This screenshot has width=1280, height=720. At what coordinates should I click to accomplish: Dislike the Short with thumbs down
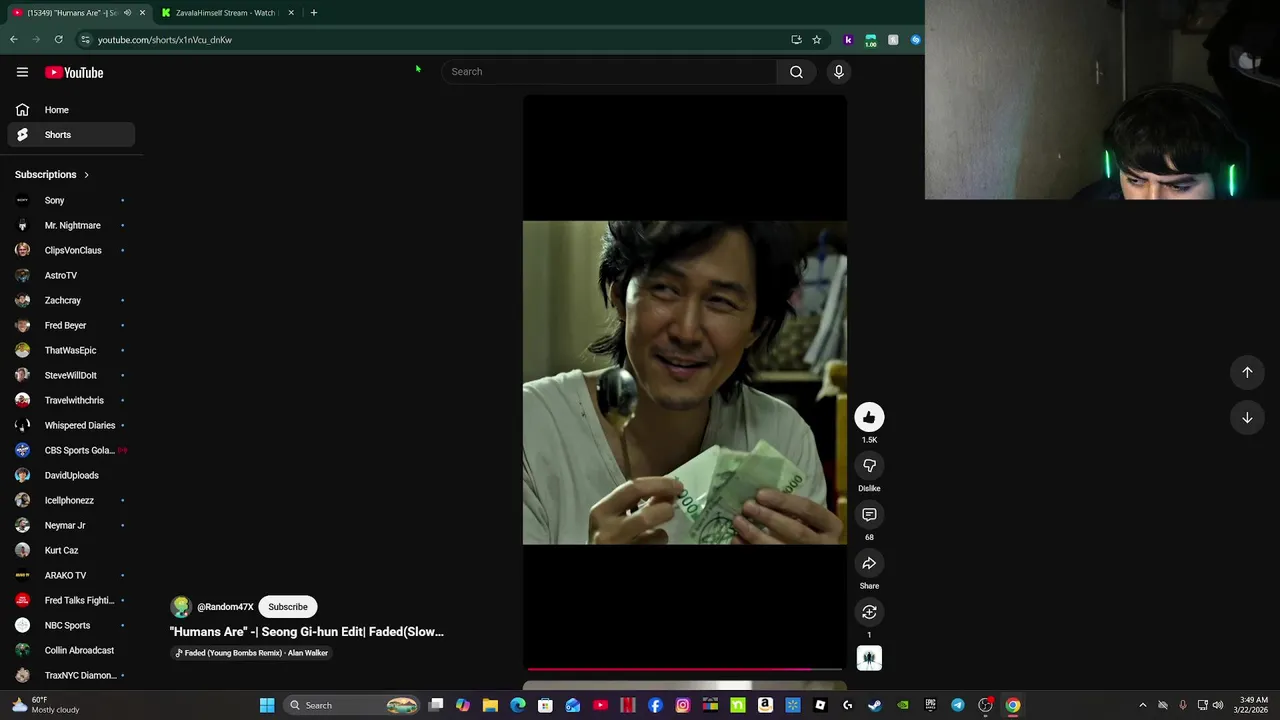[869, 466]
